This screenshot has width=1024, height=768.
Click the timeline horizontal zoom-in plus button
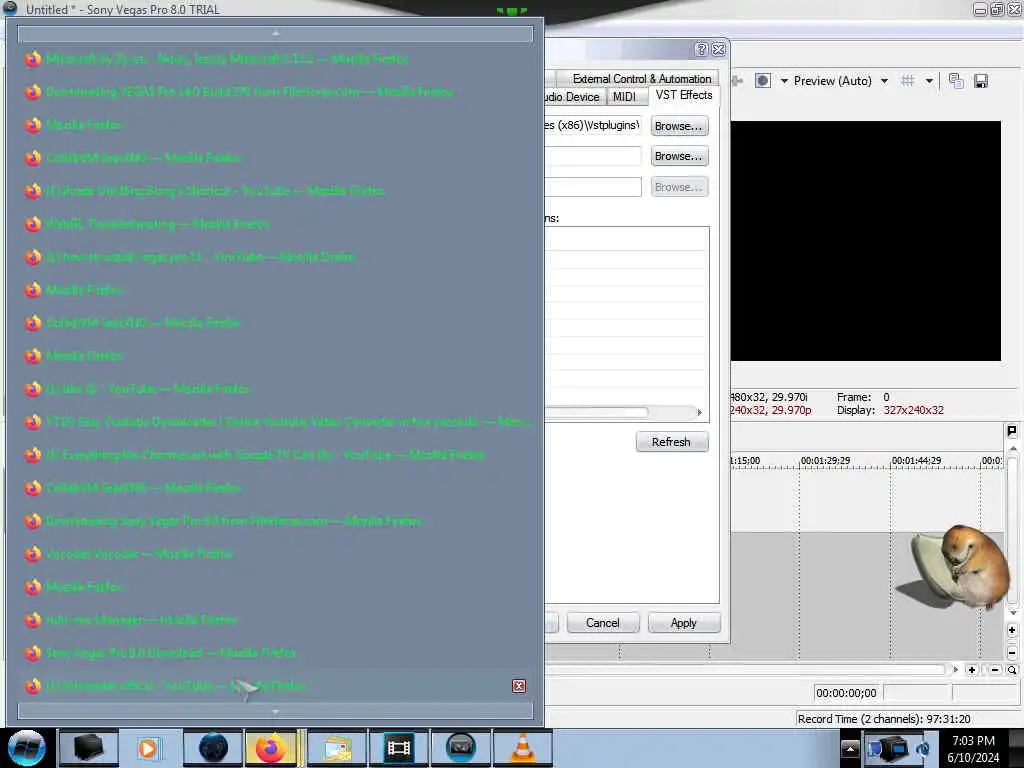click(x=972, y=670)
